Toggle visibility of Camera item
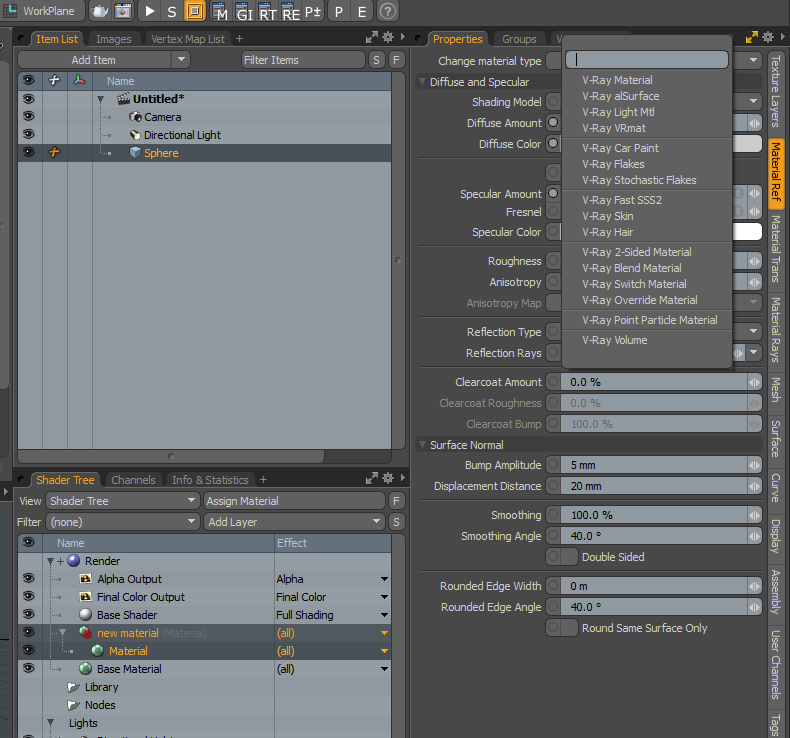The height and width of the screenshot is (738, 790). 29,116
